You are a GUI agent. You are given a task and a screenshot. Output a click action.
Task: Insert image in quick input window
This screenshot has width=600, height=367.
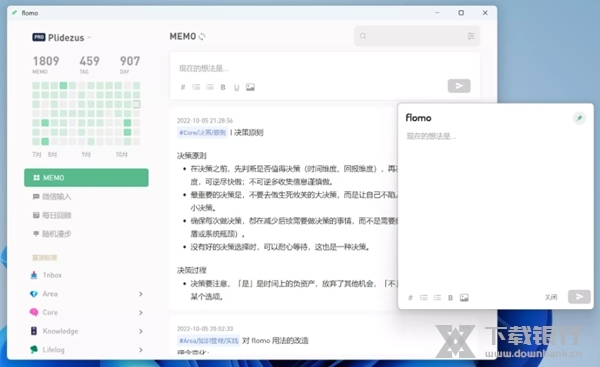point(464,297)
